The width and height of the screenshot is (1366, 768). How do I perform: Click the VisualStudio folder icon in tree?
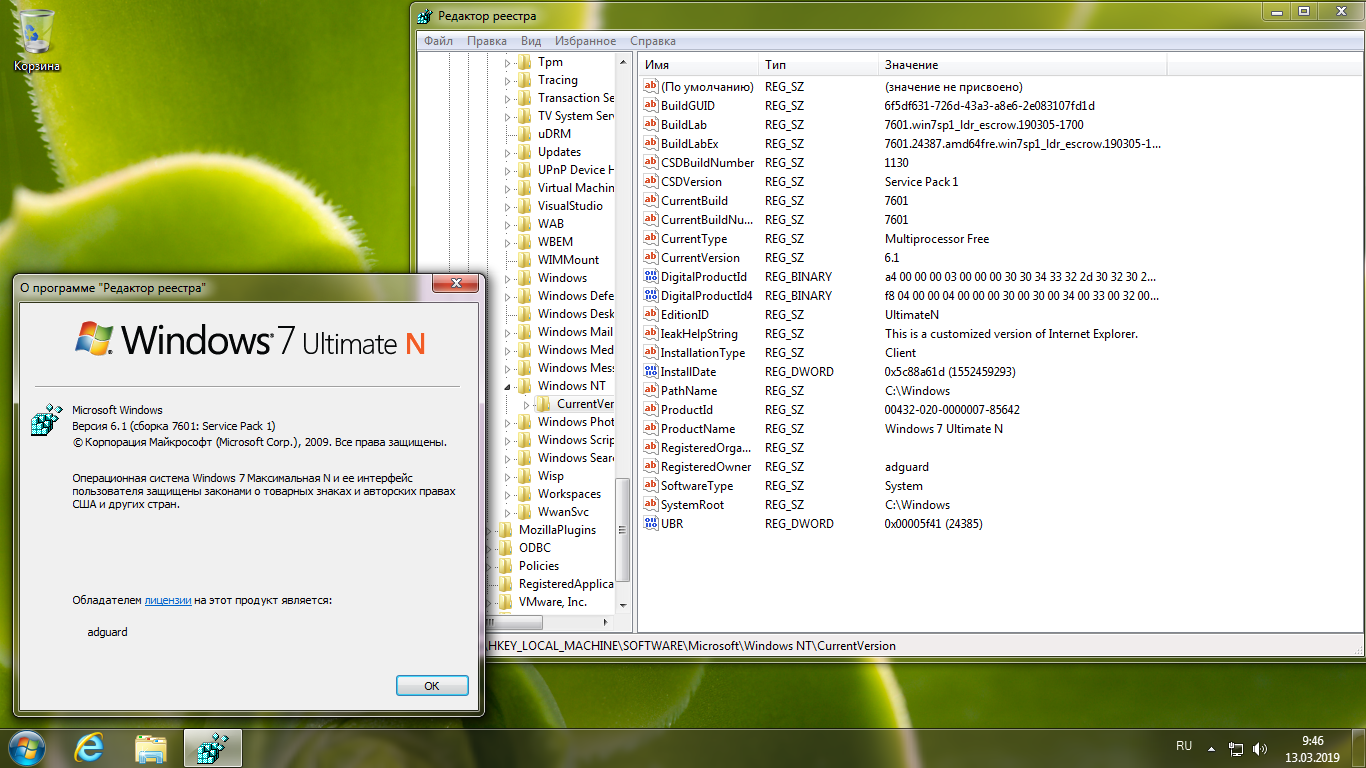[x=525, y=206]
